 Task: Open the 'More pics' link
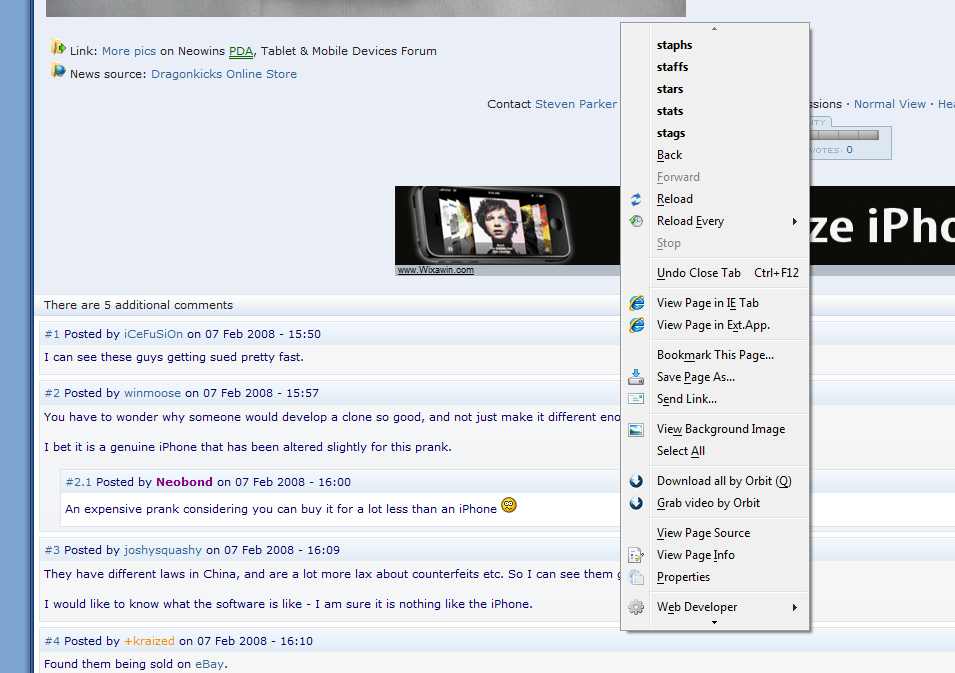tap(129, 51)
